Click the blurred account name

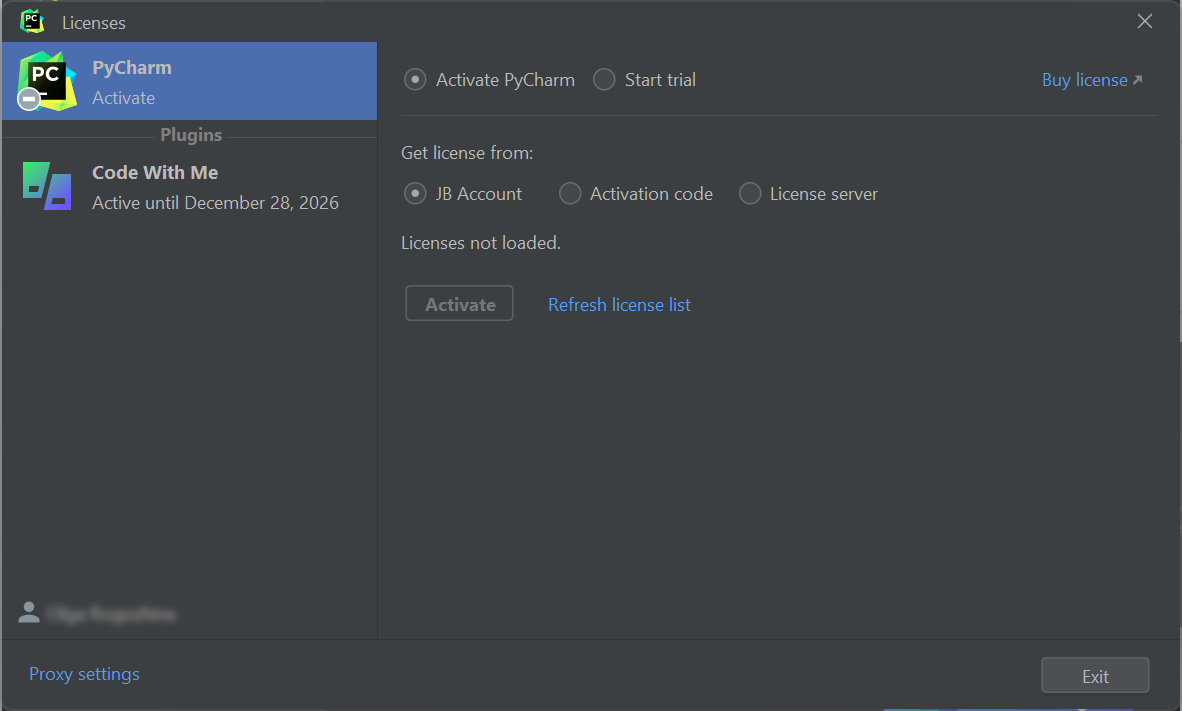pos(111,614)
